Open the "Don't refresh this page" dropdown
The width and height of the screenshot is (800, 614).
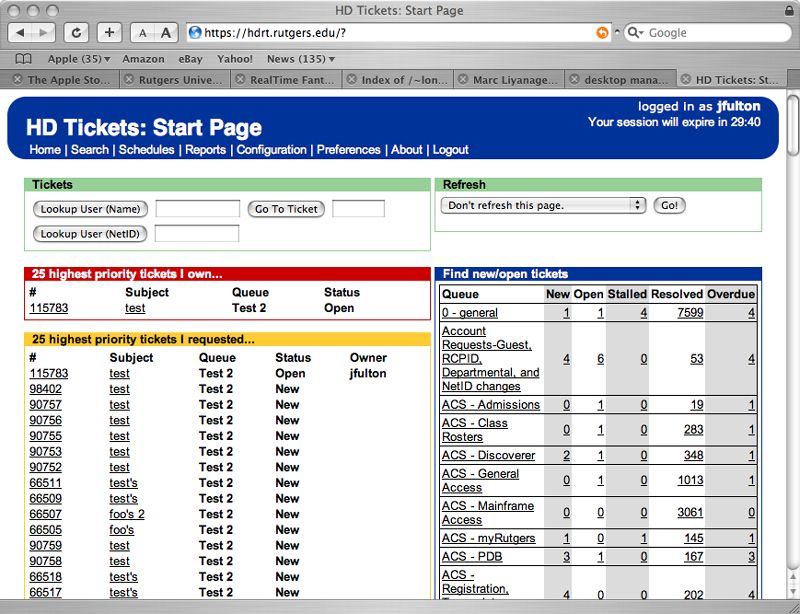point(543,205)
